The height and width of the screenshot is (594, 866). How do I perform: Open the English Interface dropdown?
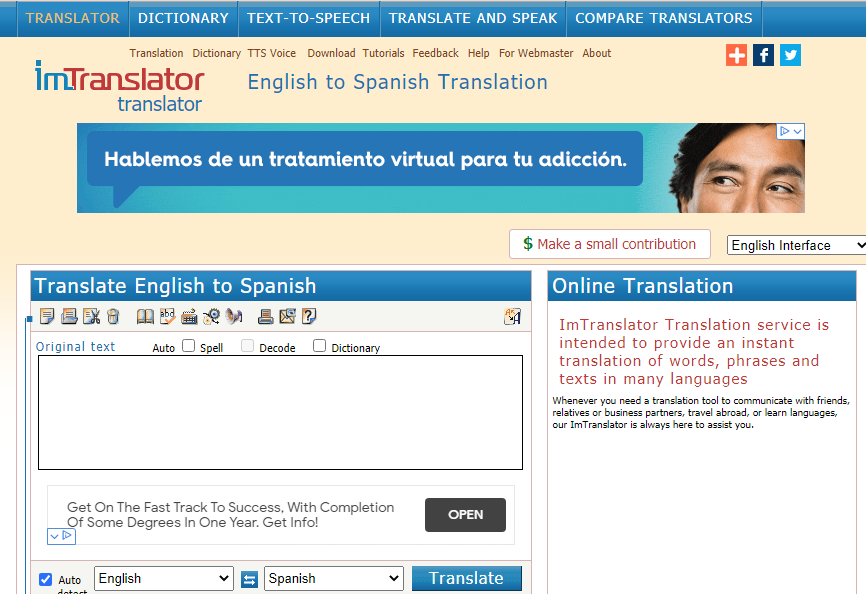point(795,245)
